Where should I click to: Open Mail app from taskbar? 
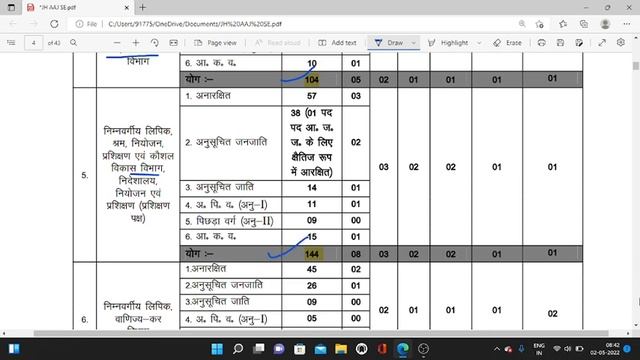320,349
